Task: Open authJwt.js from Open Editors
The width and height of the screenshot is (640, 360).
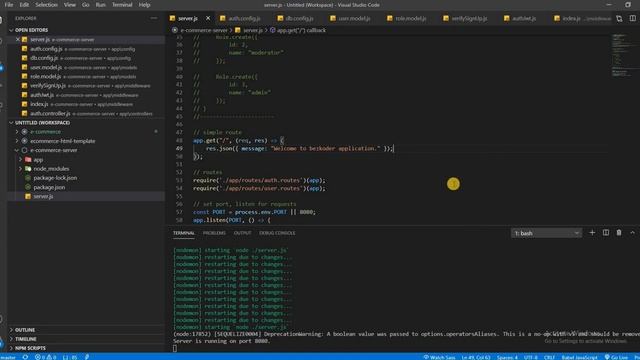Action: pyautogui.click(x=42, y=95)
